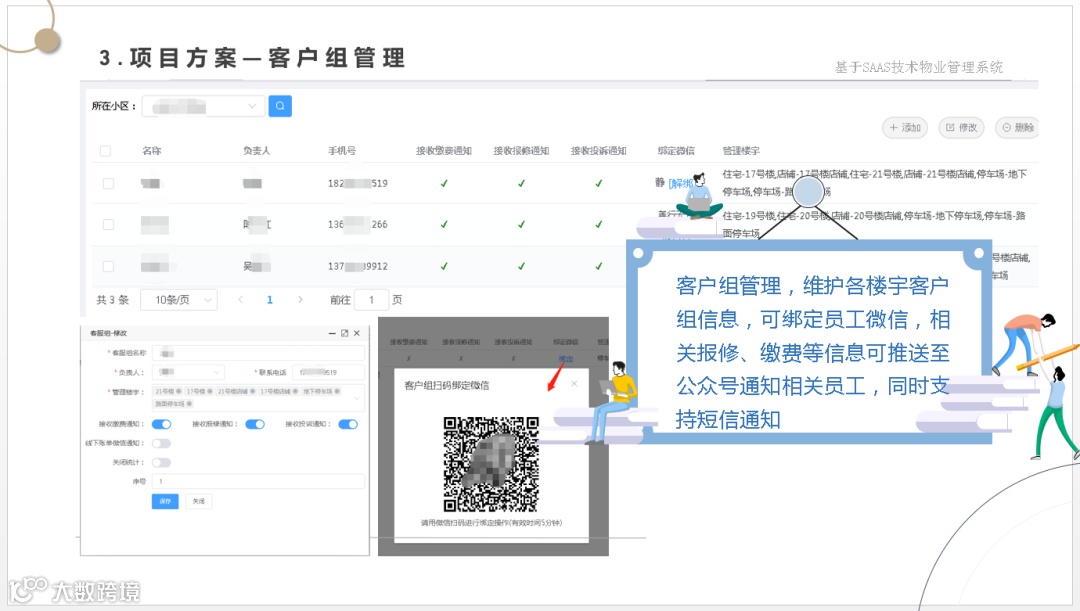Click the 解绑 unbind link in first row
The height and width of the screenshot is (611, 1080).
coord(682,183)
